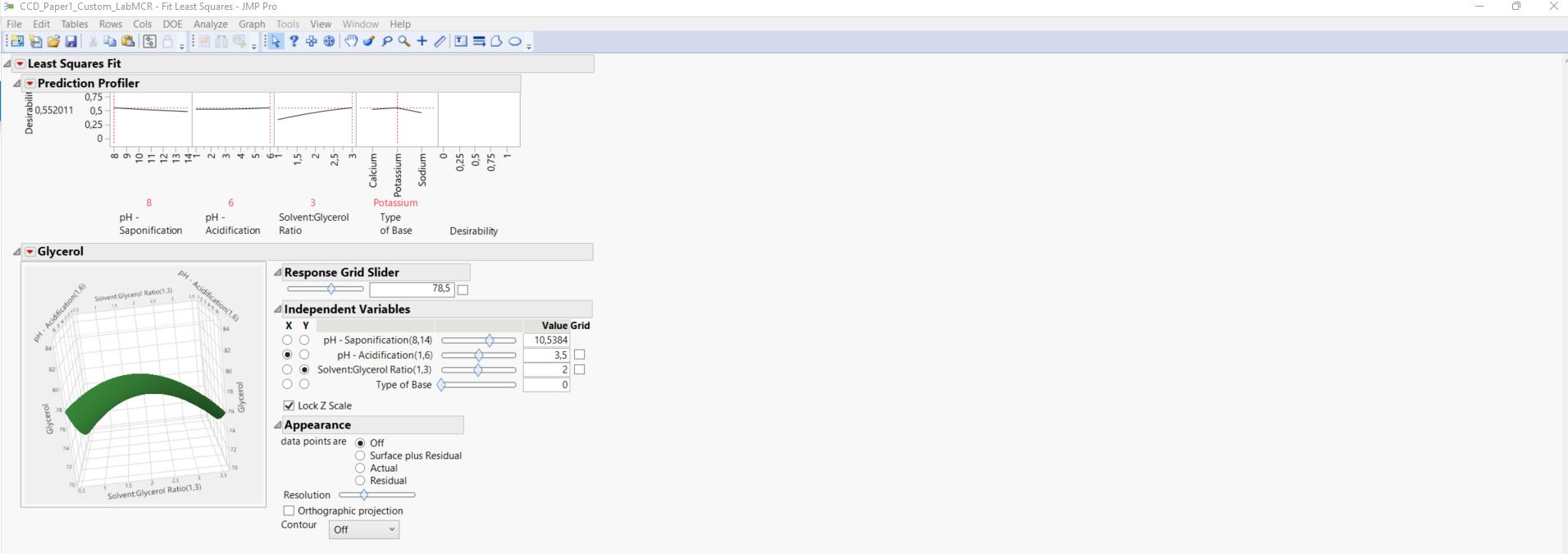
Task: Select the Lasso tool
Action: click(387, 41)
